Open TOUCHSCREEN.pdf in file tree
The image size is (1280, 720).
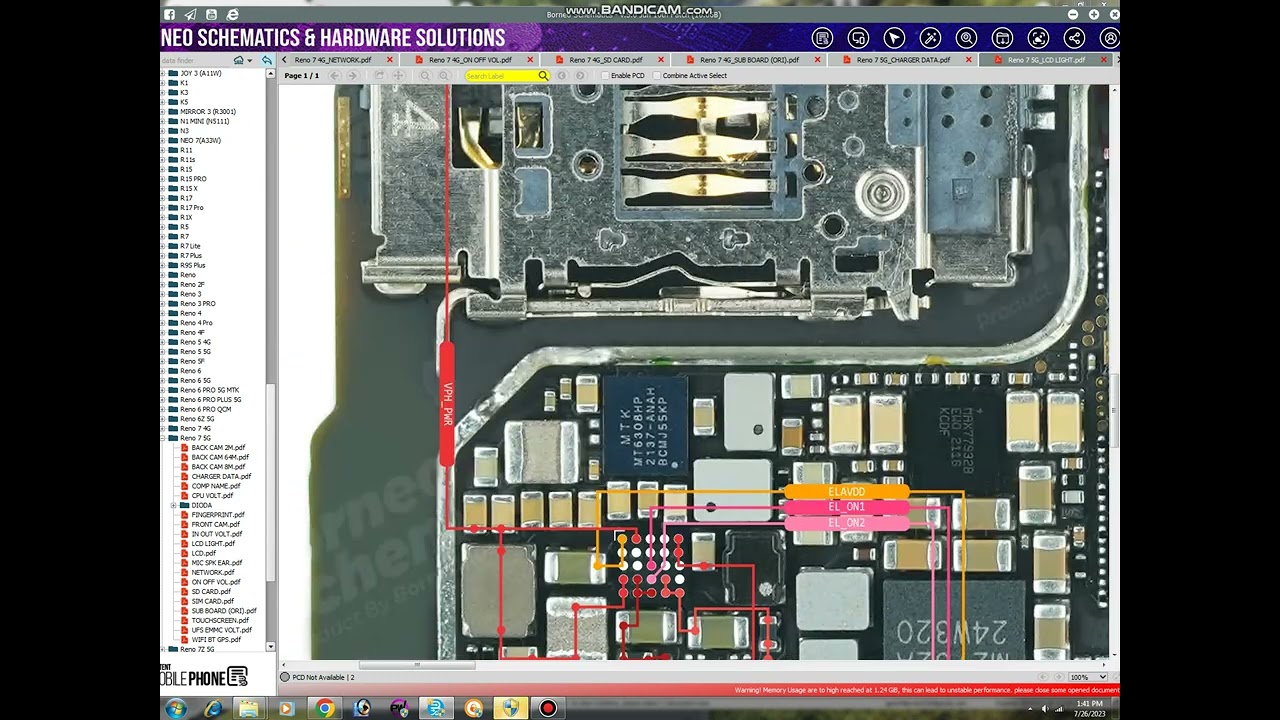pos(220,620)
